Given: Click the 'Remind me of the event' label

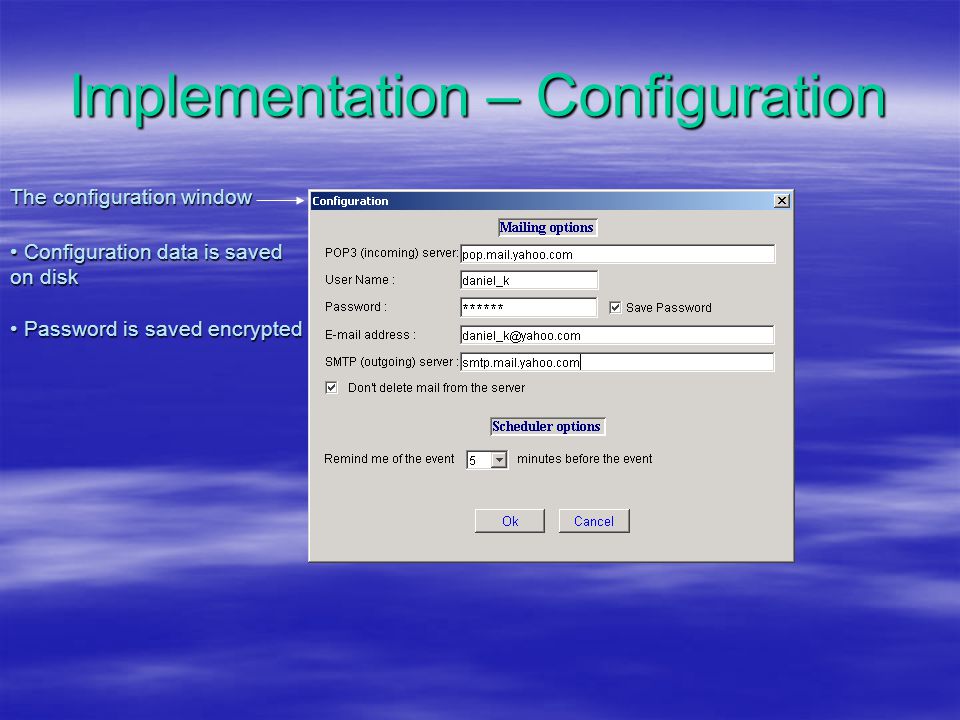Looking at the screenshot, I should click(x=389, y=459).
